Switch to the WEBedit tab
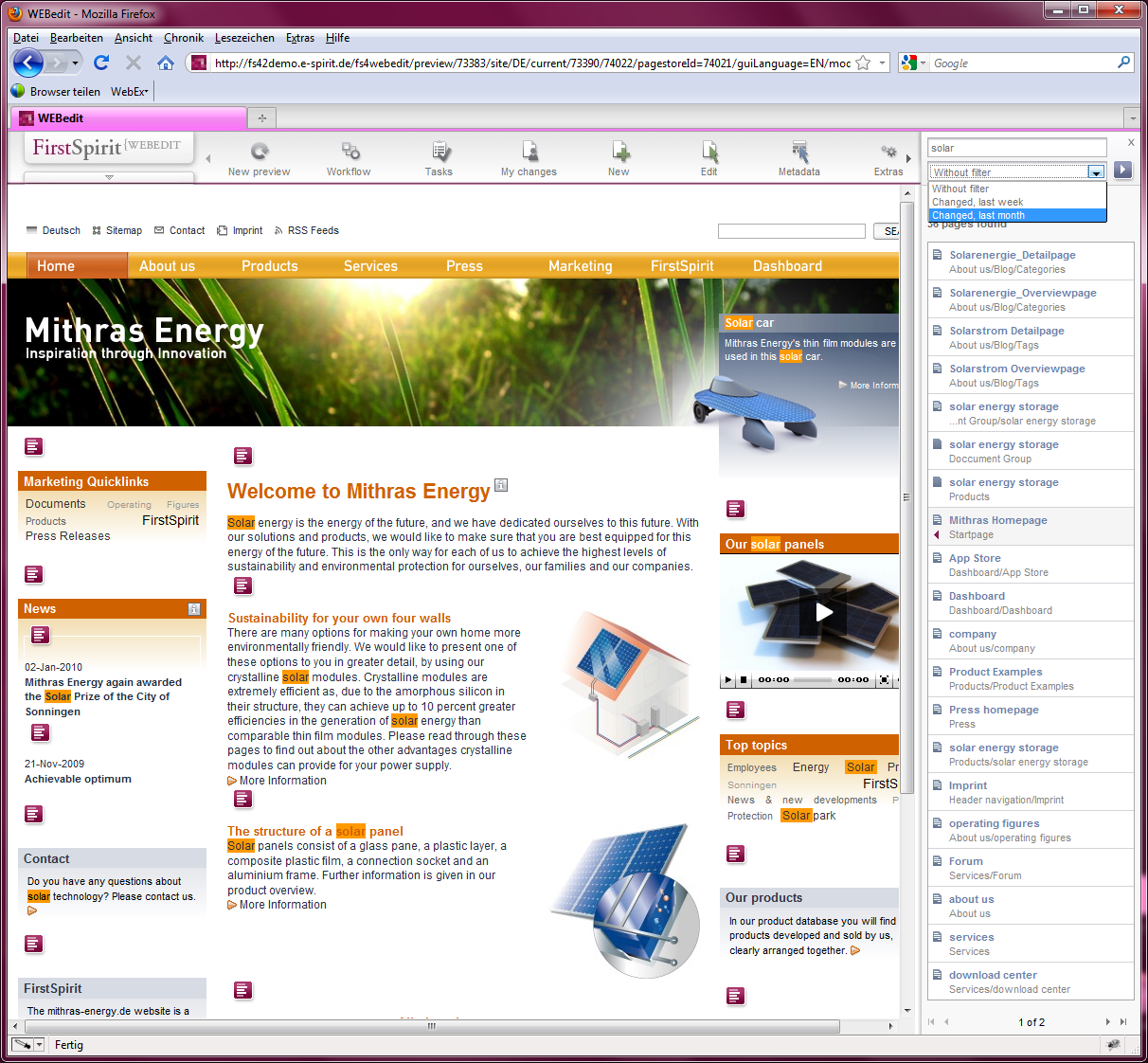 point(128,118)
